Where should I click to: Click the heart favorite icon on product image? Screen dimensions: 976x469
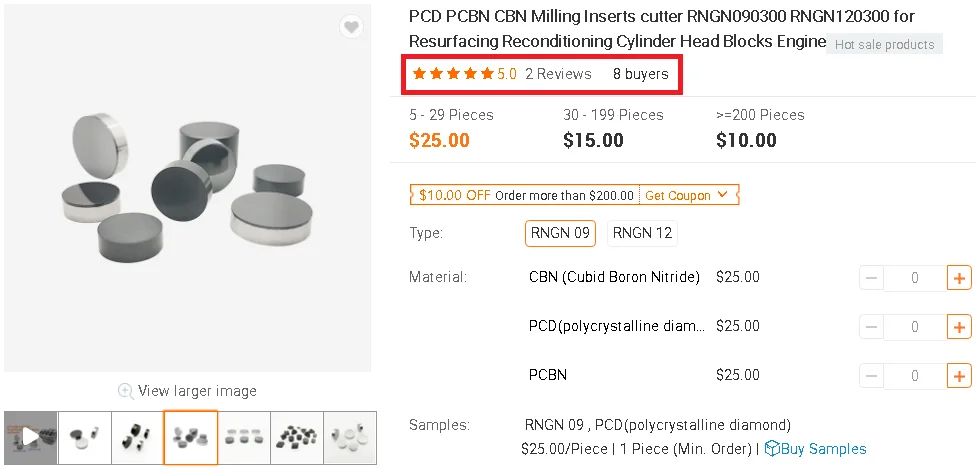pos(351,28)
